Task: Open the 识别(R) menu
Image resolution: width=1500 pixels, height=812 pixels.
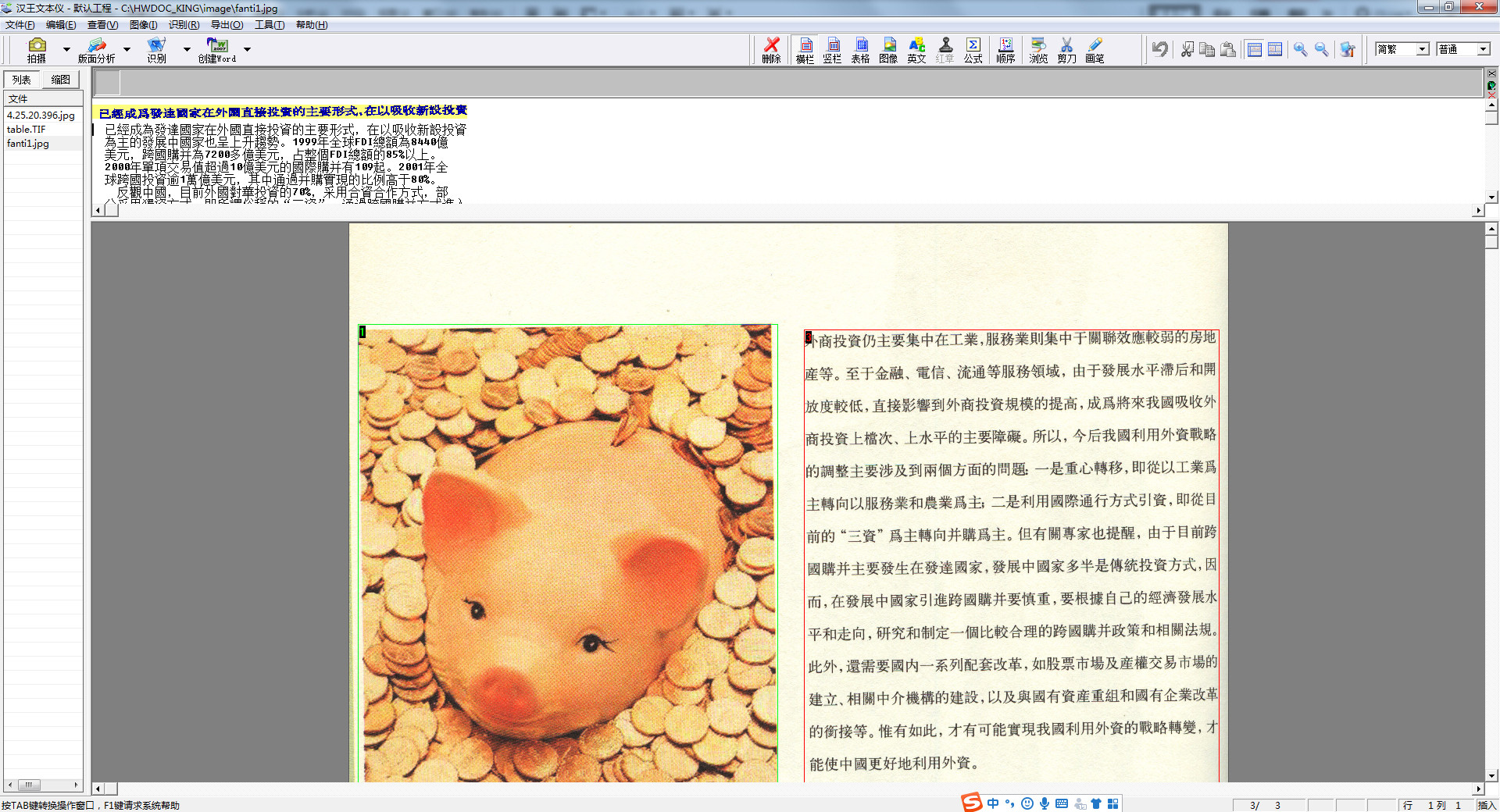Action: tap(184, 25)
